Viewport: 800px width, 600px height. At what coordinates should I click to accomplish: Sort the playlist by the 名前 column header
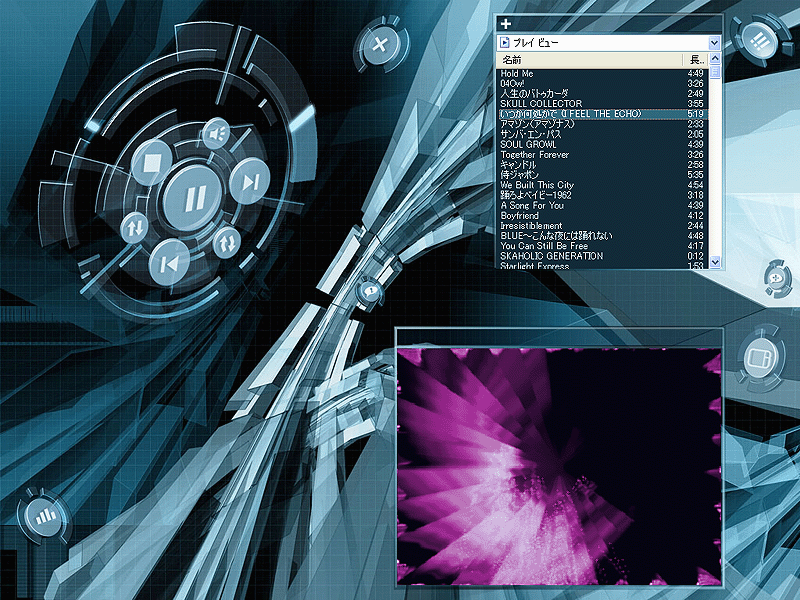590,60
